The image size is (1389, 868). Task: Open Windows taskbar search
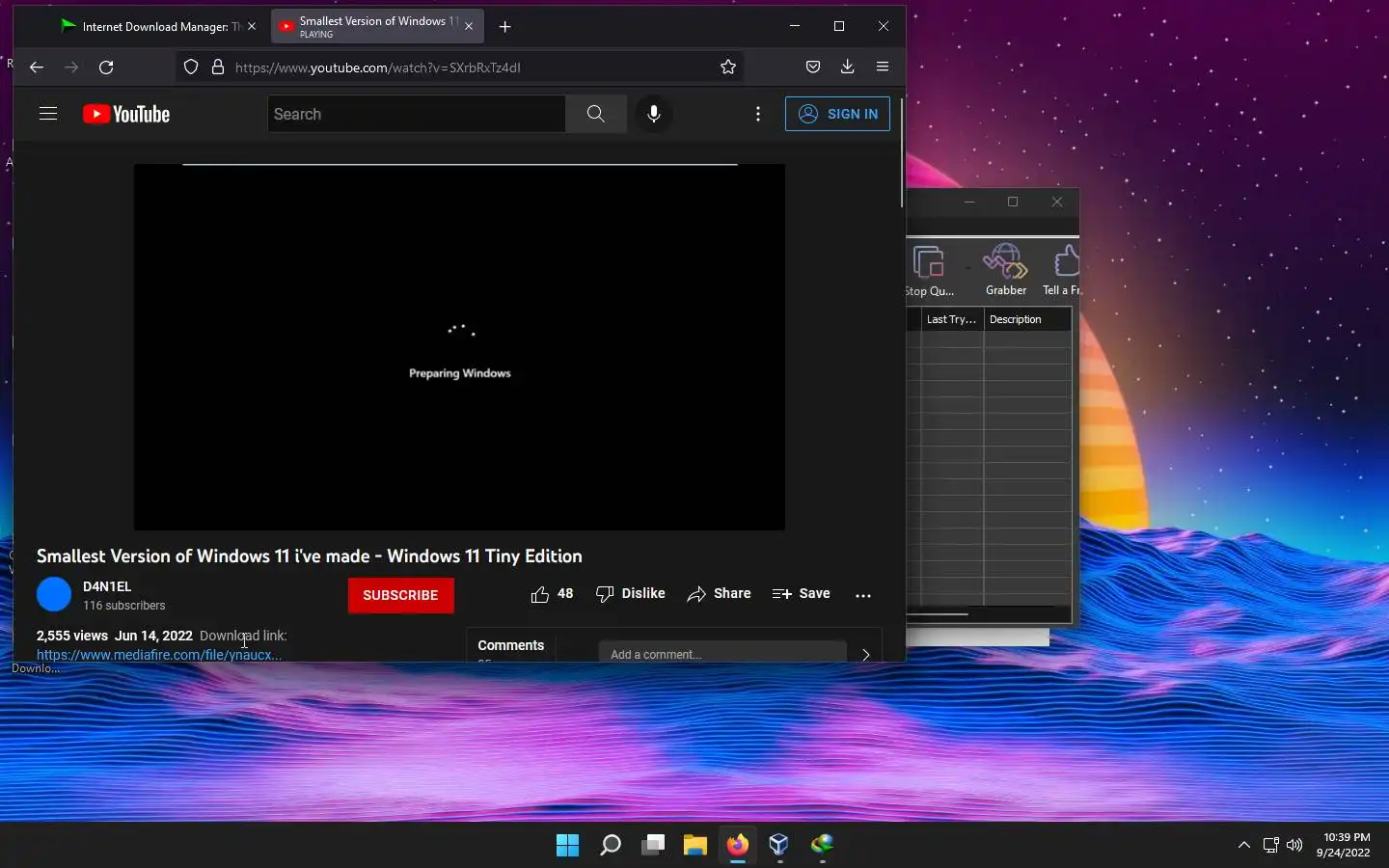pos(611,845)
